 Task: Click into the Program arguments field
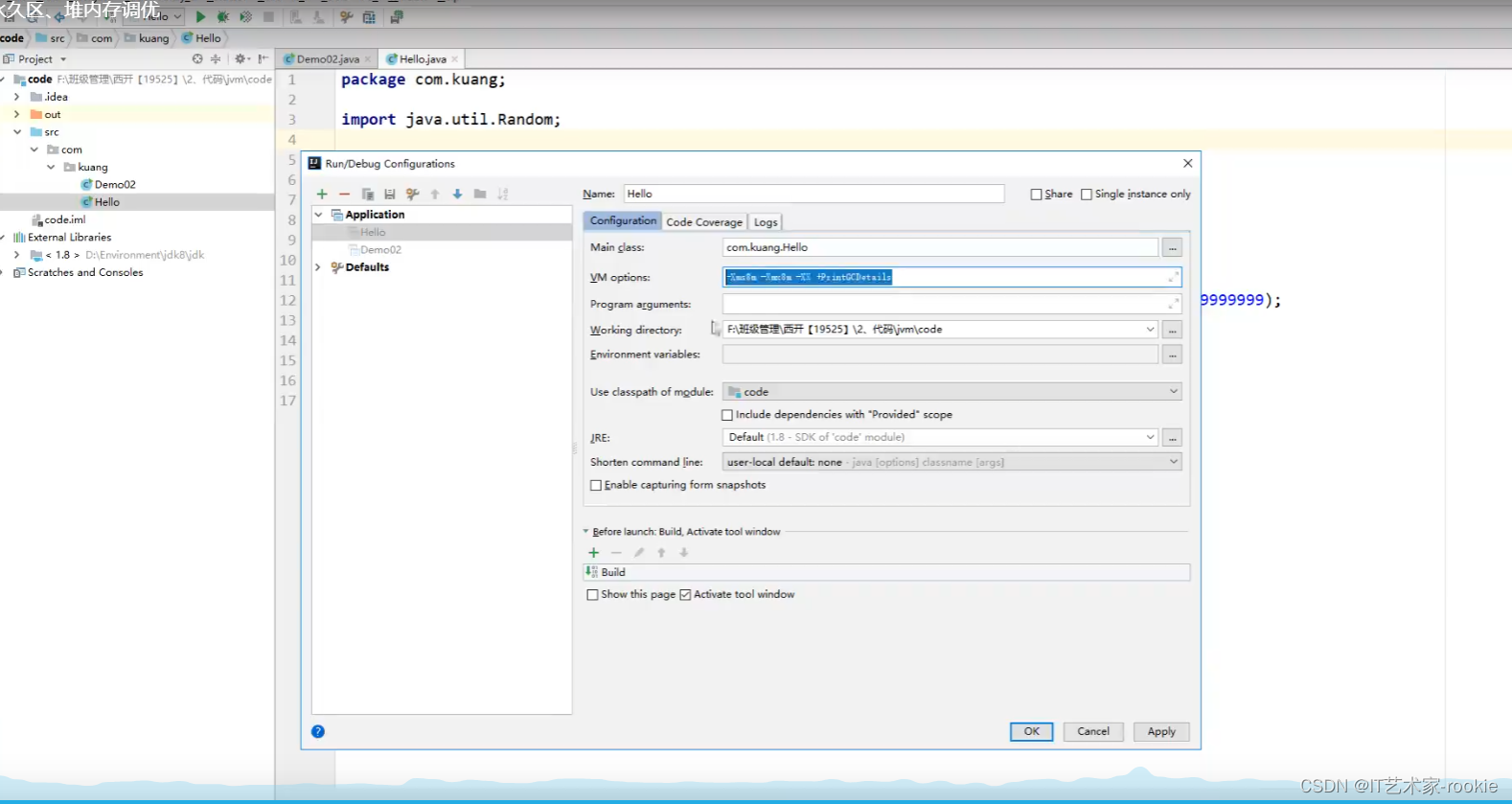point(944,304)
